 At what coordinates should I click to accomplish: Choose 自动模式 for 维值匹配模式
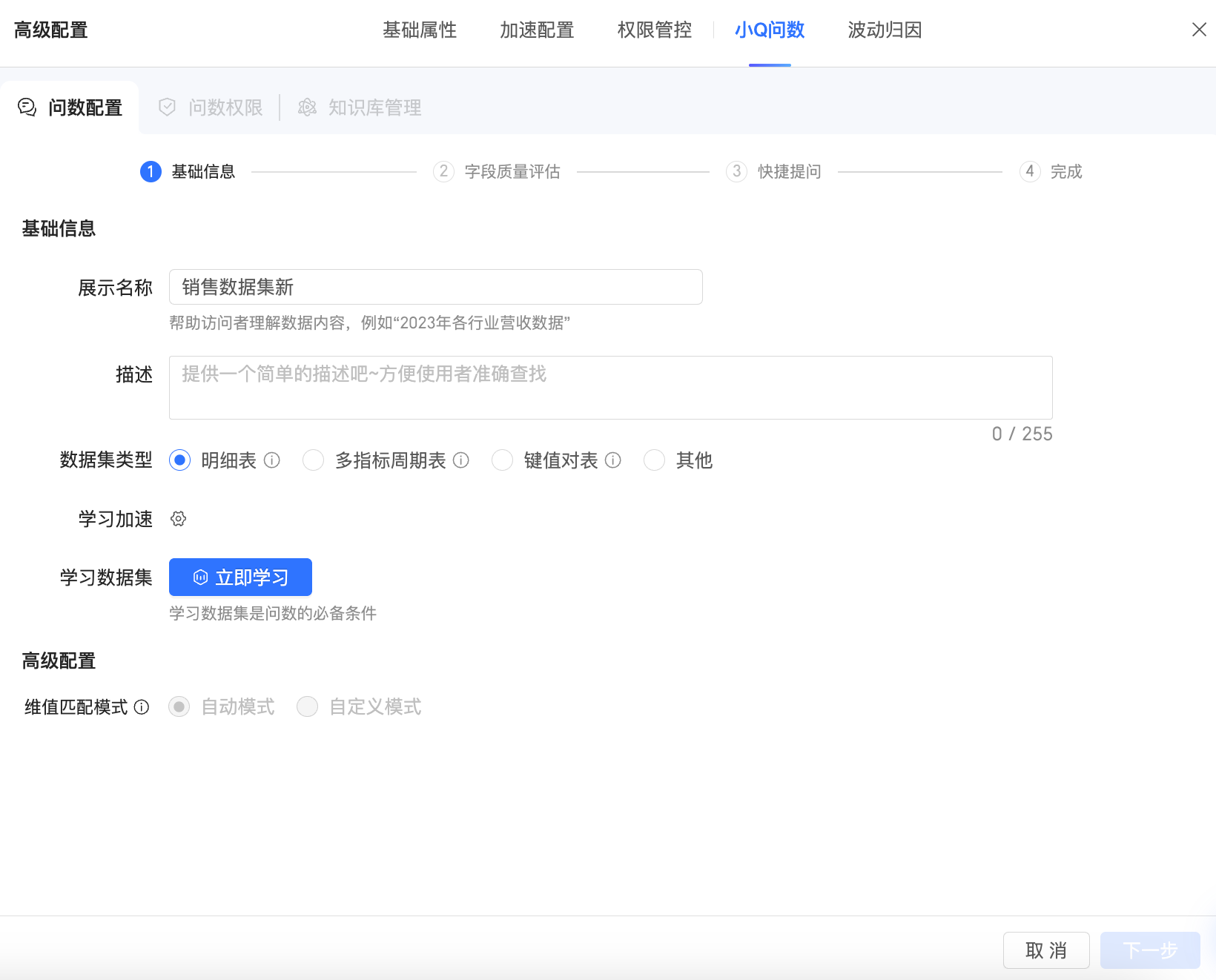pyautogui.click(x=179, y=707)
